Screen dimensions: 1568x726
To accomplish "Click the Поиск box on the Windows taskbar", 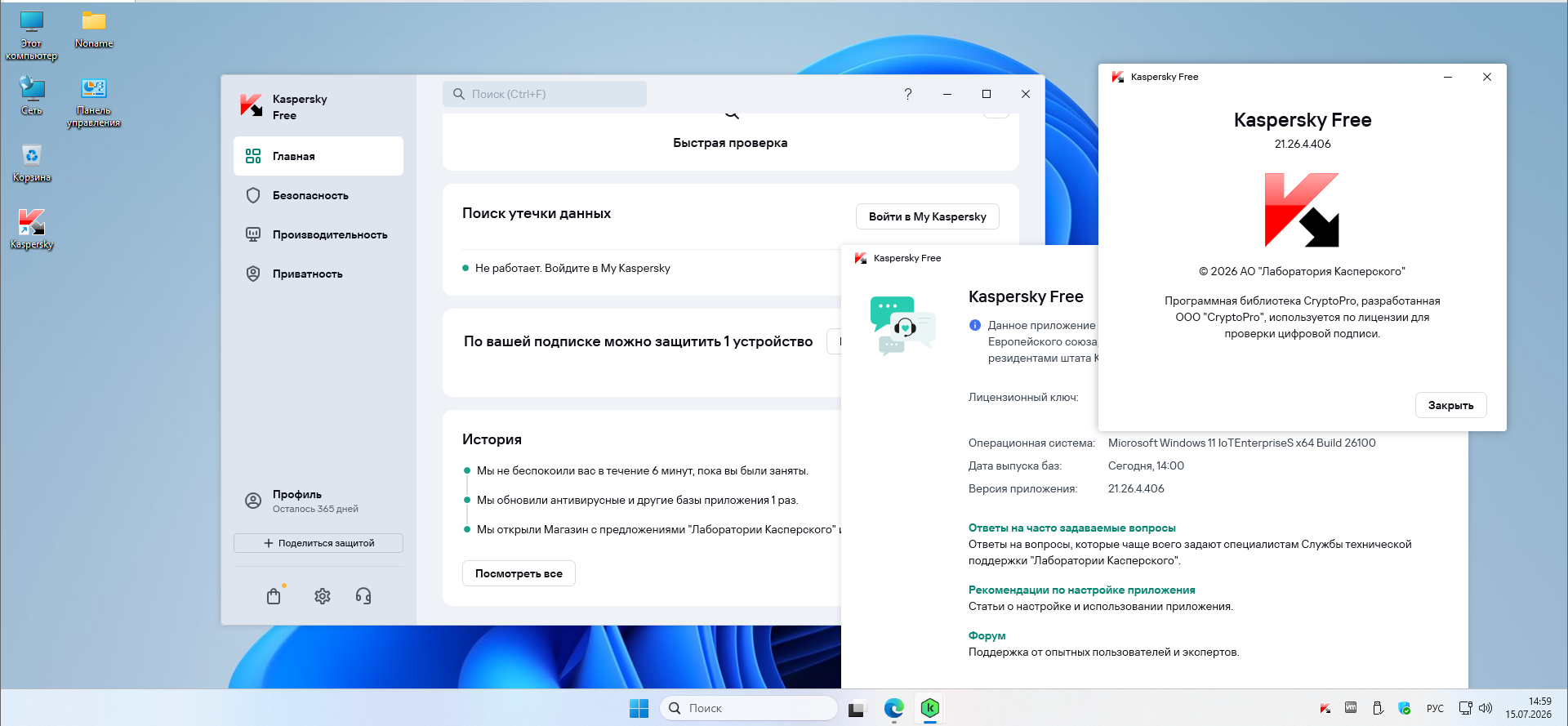I will [x=749, y=708].
